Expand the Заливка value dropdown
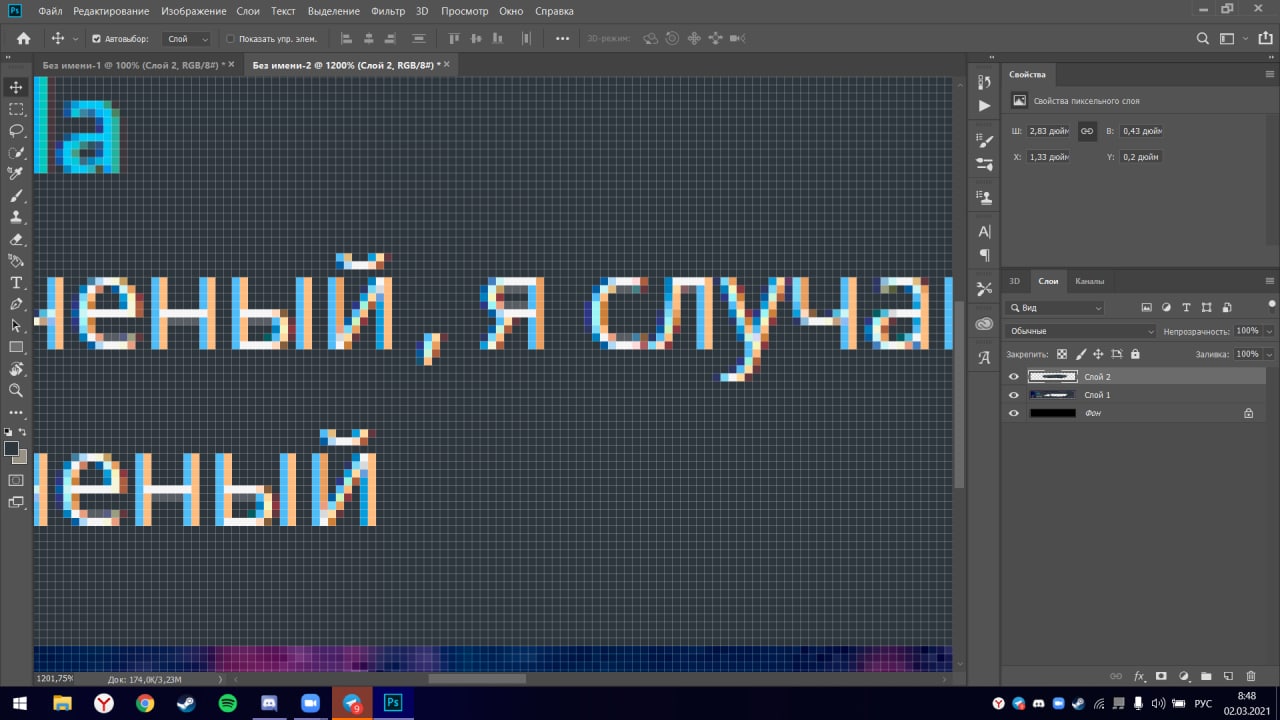This screenshot has width=1280, height=720. click(1269, 354)
